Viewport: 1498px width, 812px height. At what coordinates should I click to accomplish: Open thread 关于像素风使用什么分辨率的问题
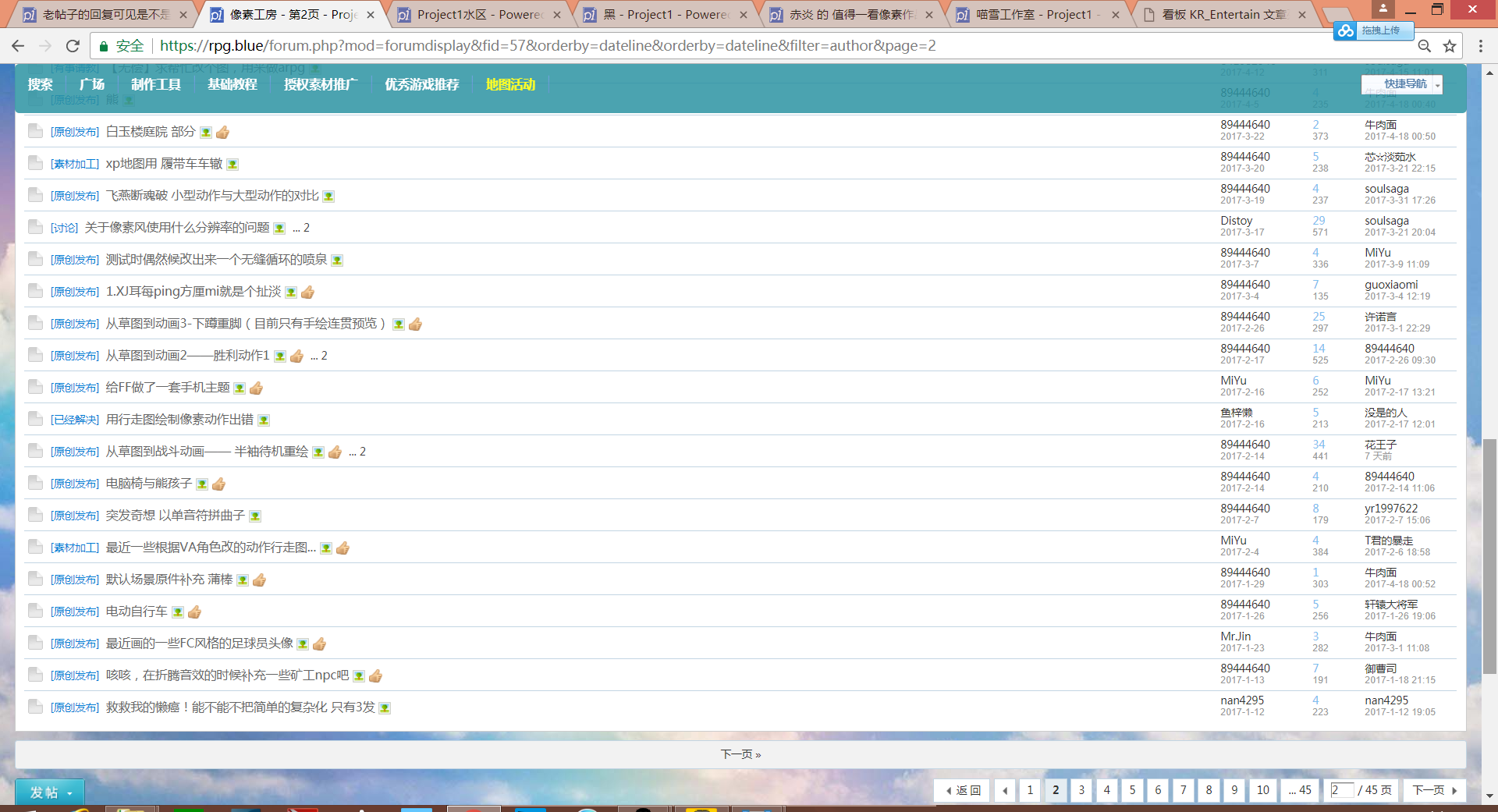pos(177,228)
